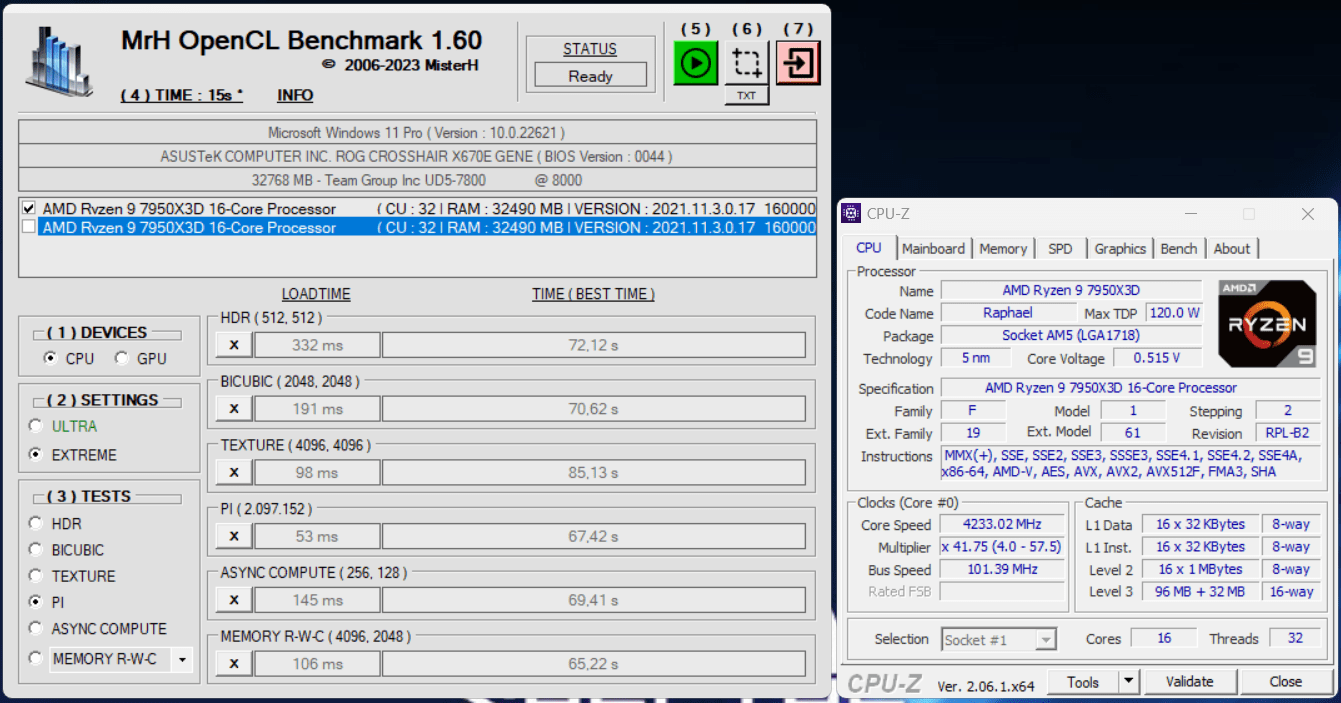
Task: Change the (4) TIME : 15s setting
Action: click(x=182, y=95)
